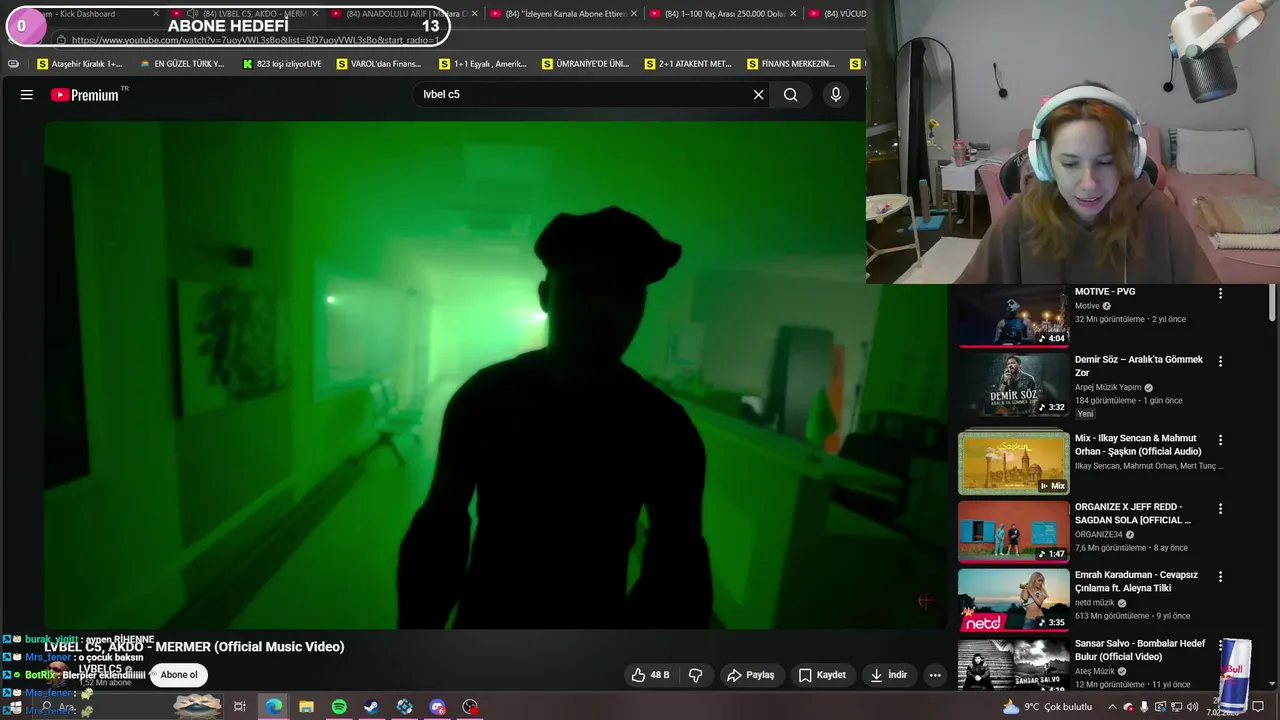The height and width of the screenshot is (720, 1280).
Task: Switch to VÜCUD browser tab
Action: pyautogui.click(x=835, y=14)
